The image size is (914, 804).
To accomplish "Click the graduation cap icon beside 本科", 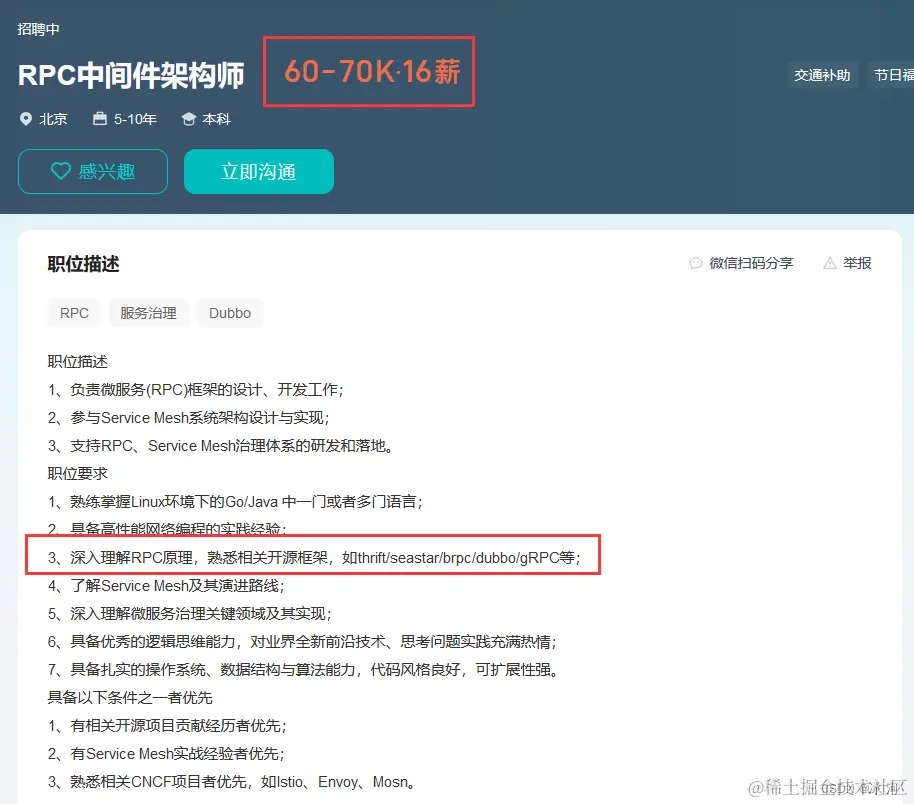I will [187, 119].
